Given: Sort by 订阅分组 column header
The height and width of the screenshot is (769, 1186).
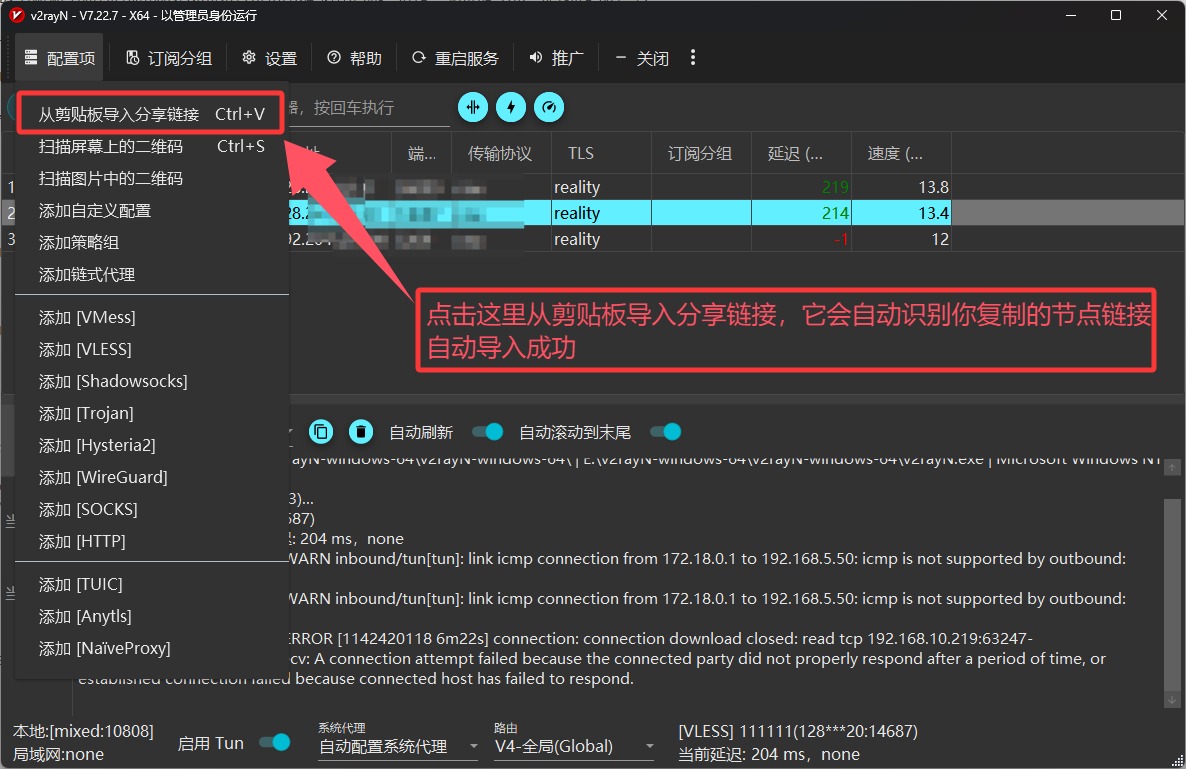Looking at the screenshot, I should [x=701, y=153].
